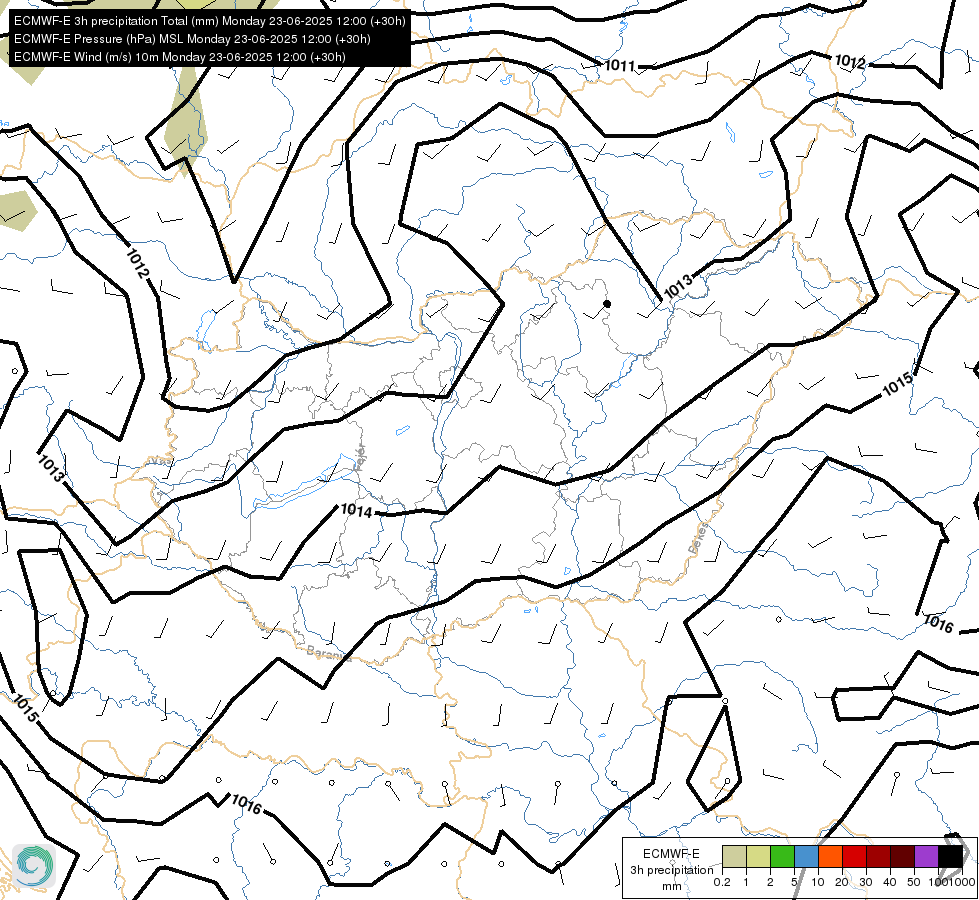The width and height of the screenshot is (979, 900).
Task: Select the maroon 40–50 mm legend swatch
Action: 902,856
